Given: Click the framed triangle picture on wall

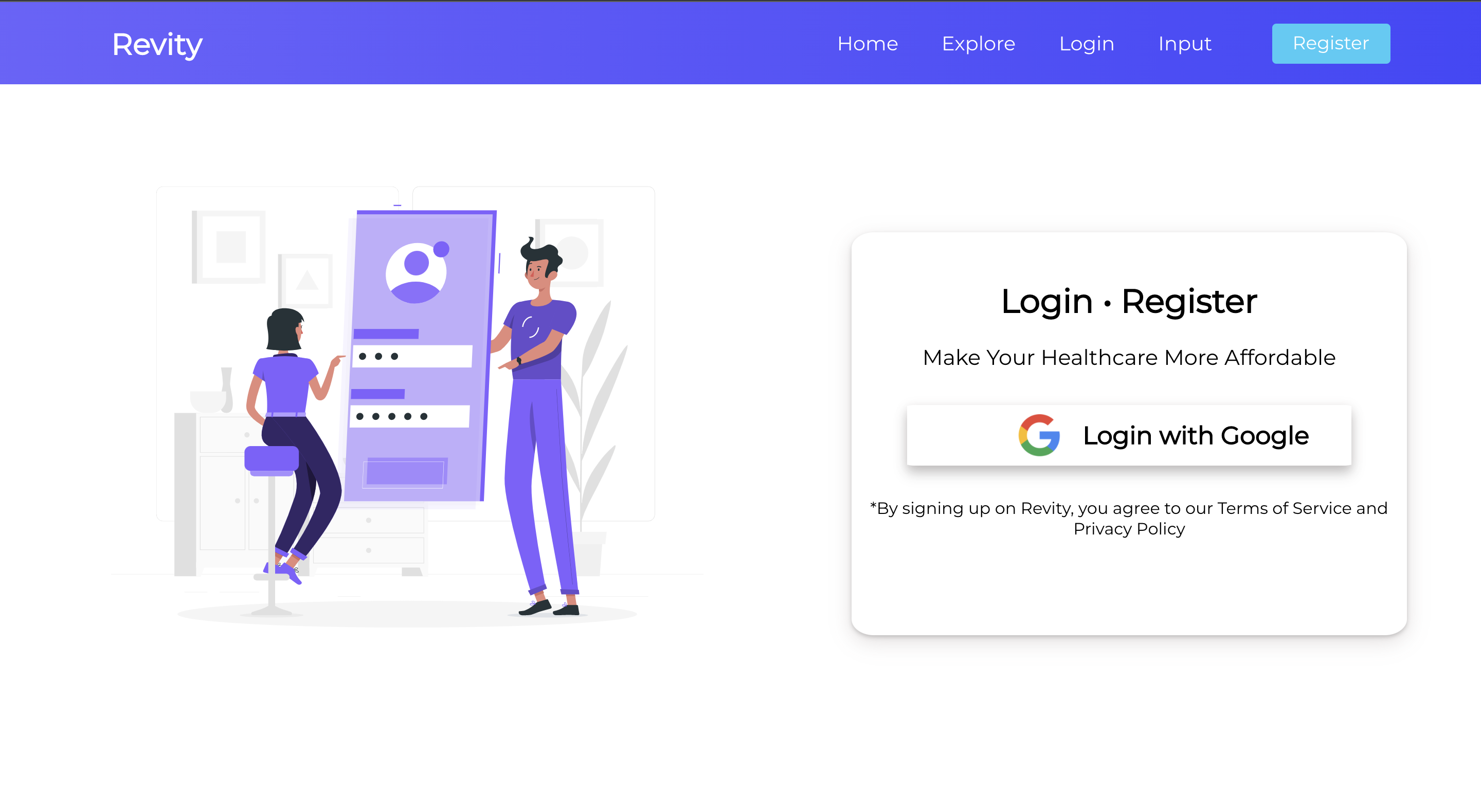Looking at the screenshot, I should (x=306, y=280).
